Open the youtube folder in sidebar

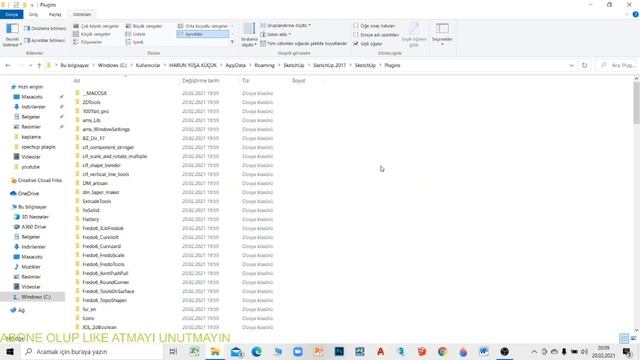coord(31,167)
